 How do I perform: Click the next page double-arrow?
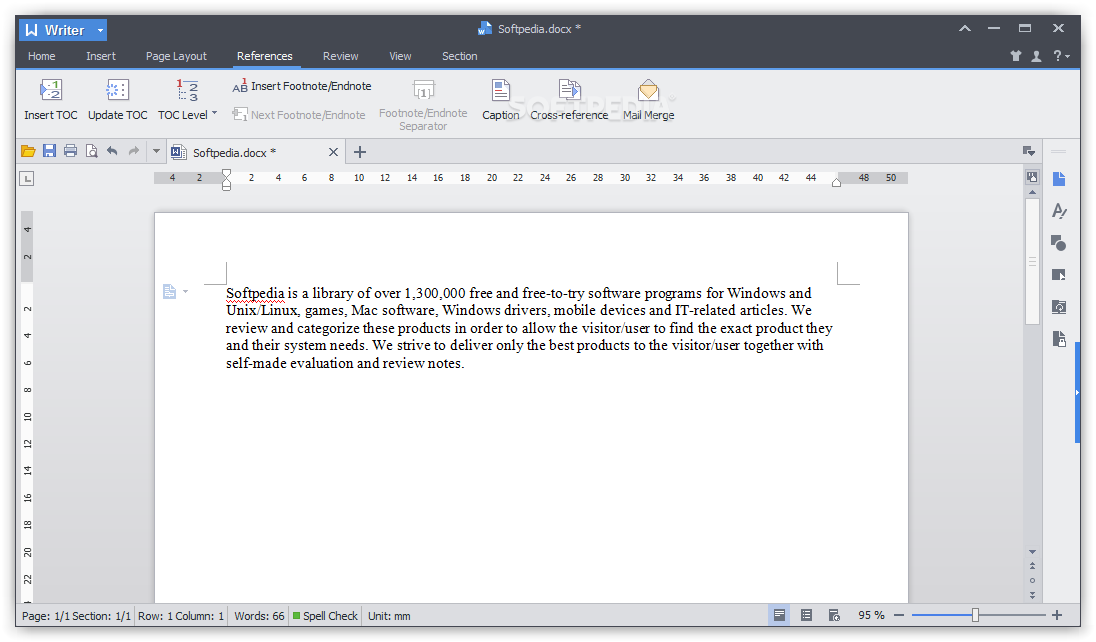pyautogui.click(x=1032, y=595)
